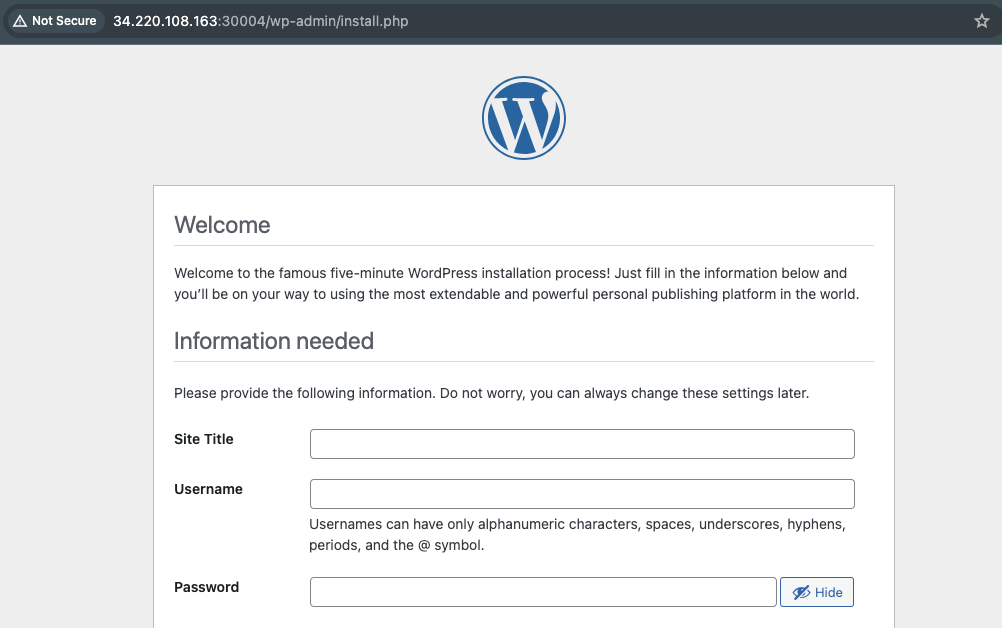The width and height of the screenshot is (1002, 628).
Task: Click the bookmark star in the browser toolbar
Action: tap(981, 20)
